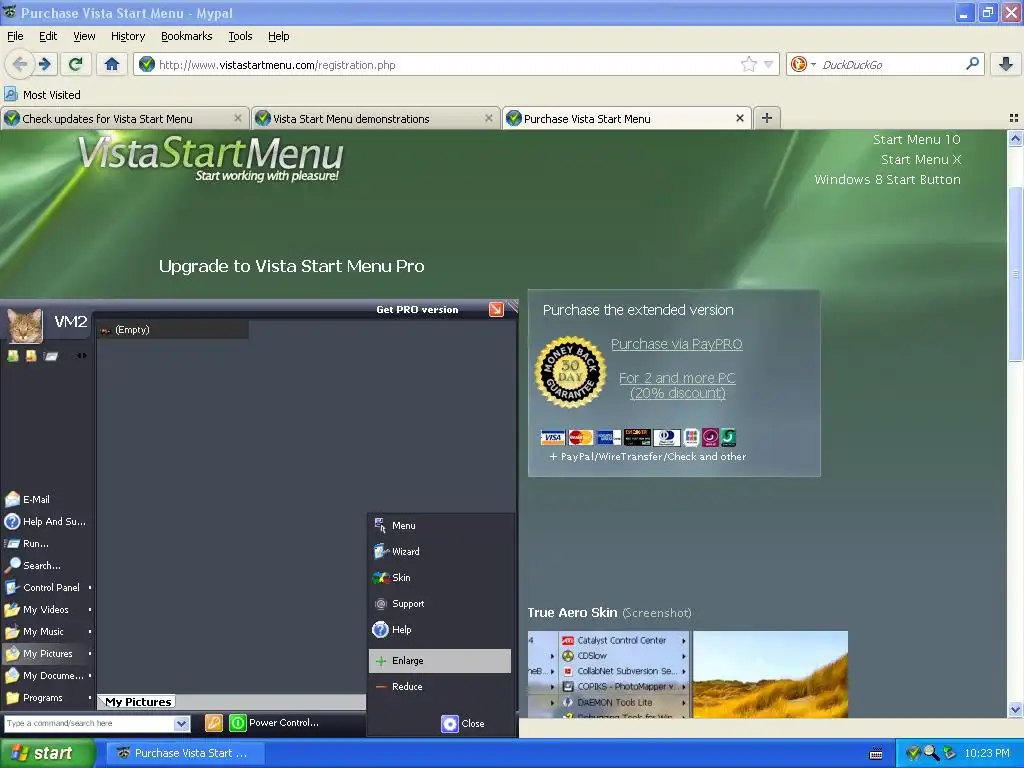This screenshot has width=1024, height=768.
Task: Expand the Control Panel submenu
Action: (89, 587)
